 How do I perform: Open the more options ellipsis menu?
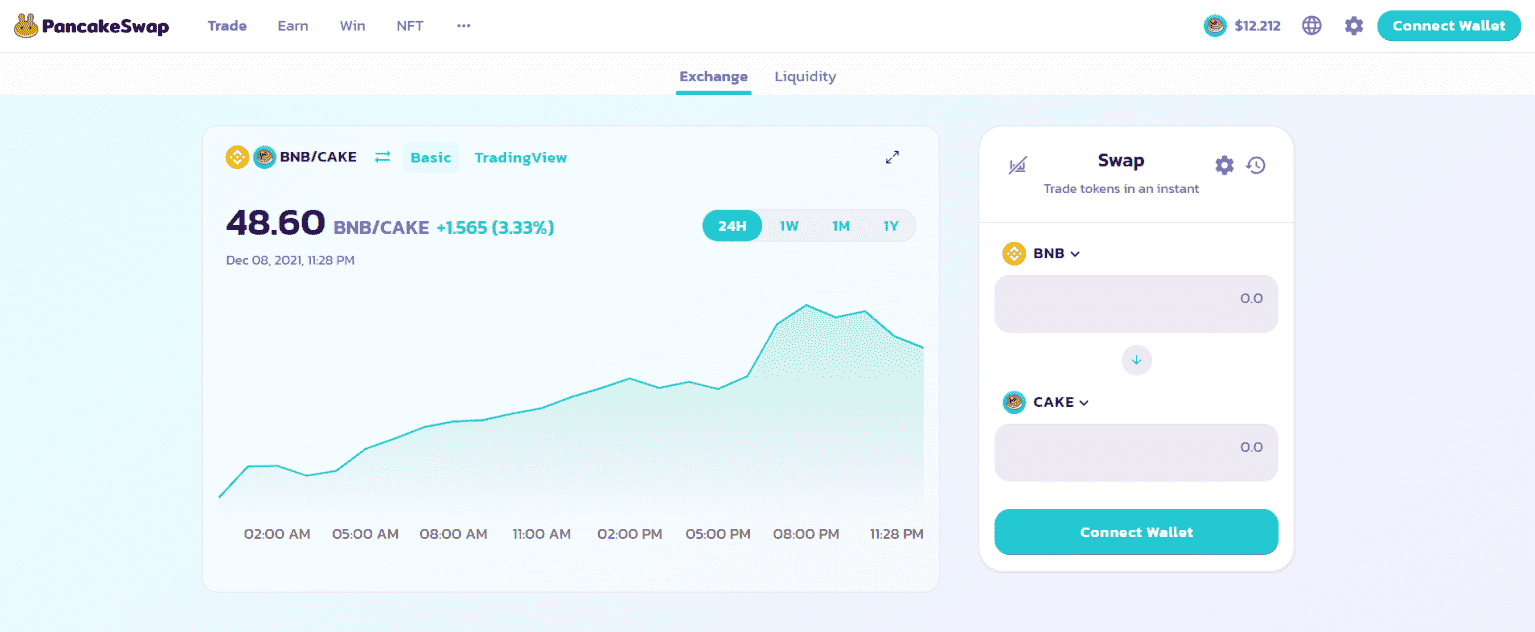[463, 26]
